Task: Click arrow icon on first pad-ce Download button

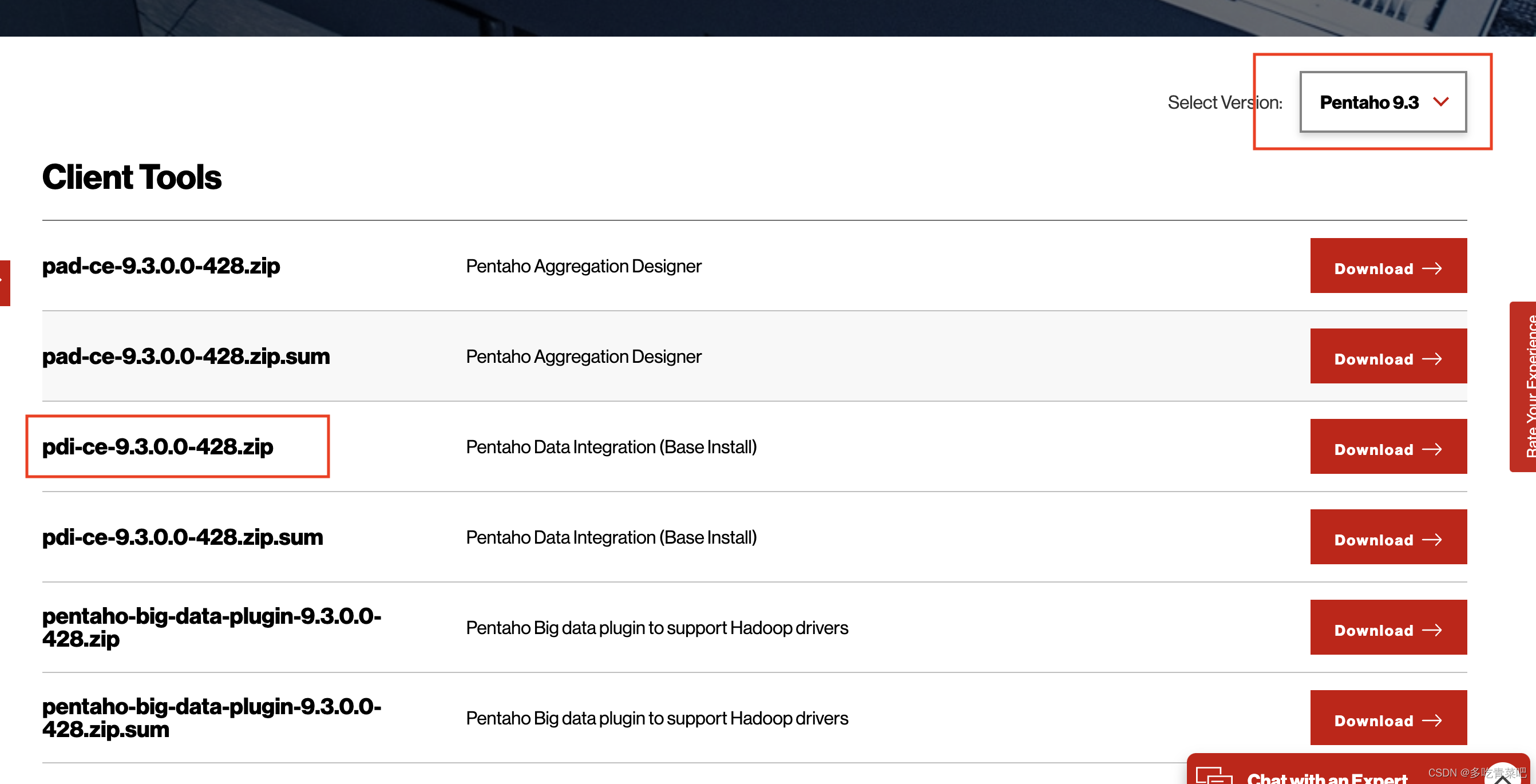Action: 1432,269
